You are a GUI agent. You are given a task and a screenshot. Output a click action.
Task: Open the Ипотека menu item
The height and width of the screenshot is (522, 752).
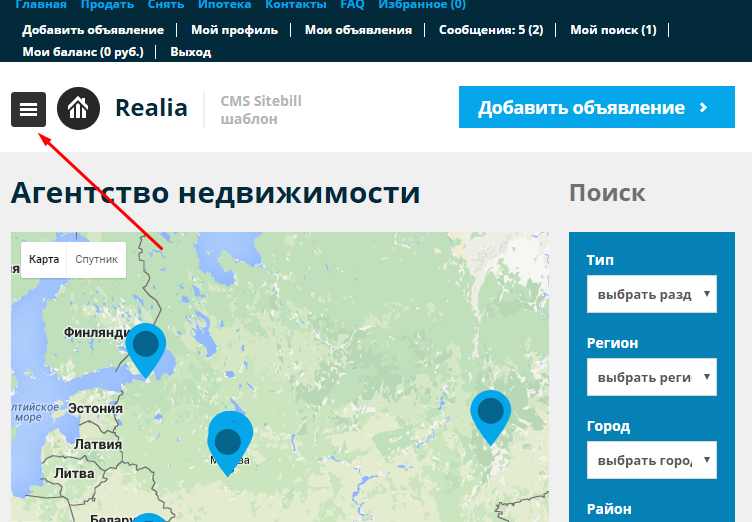(224, 5)
